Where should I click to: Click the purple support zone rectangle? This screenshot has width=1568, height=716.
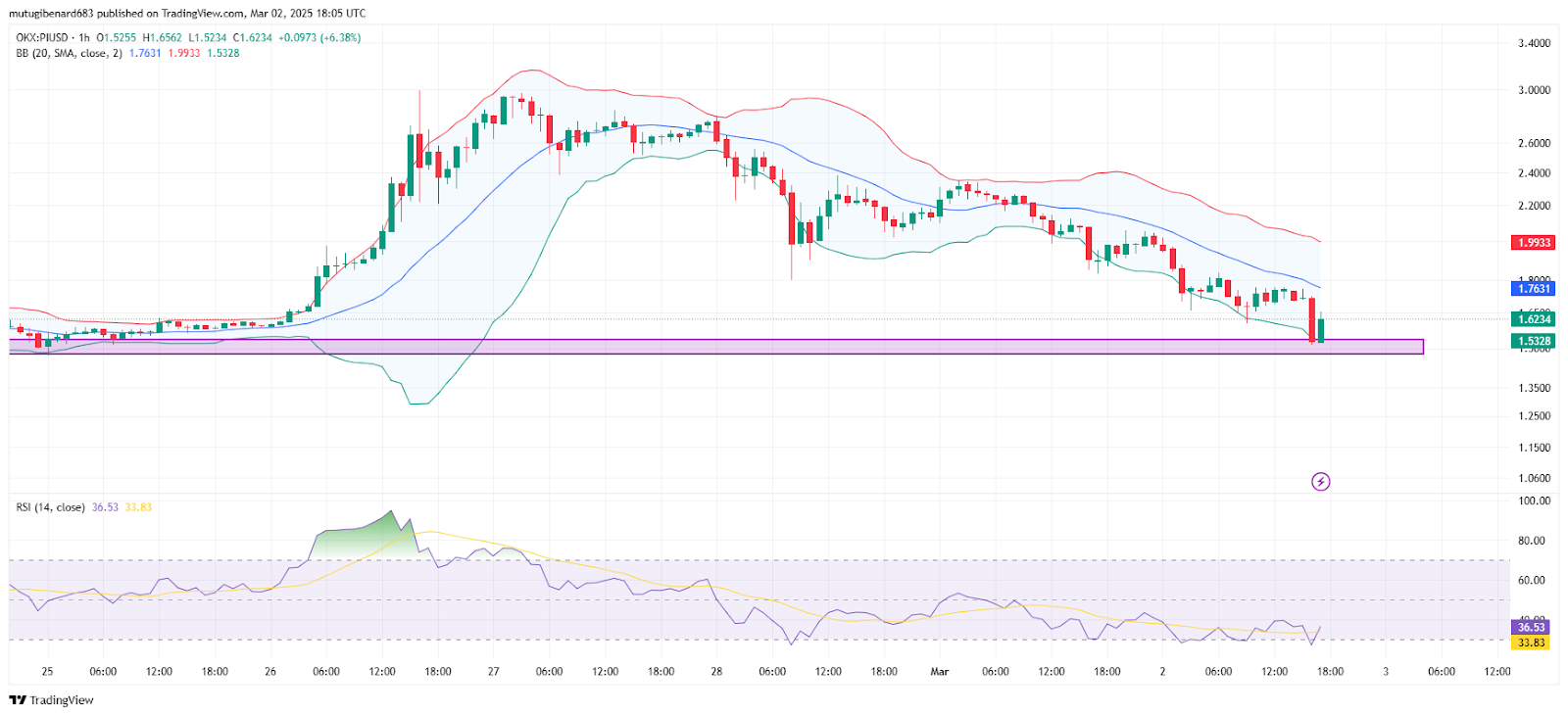point(715,347)
